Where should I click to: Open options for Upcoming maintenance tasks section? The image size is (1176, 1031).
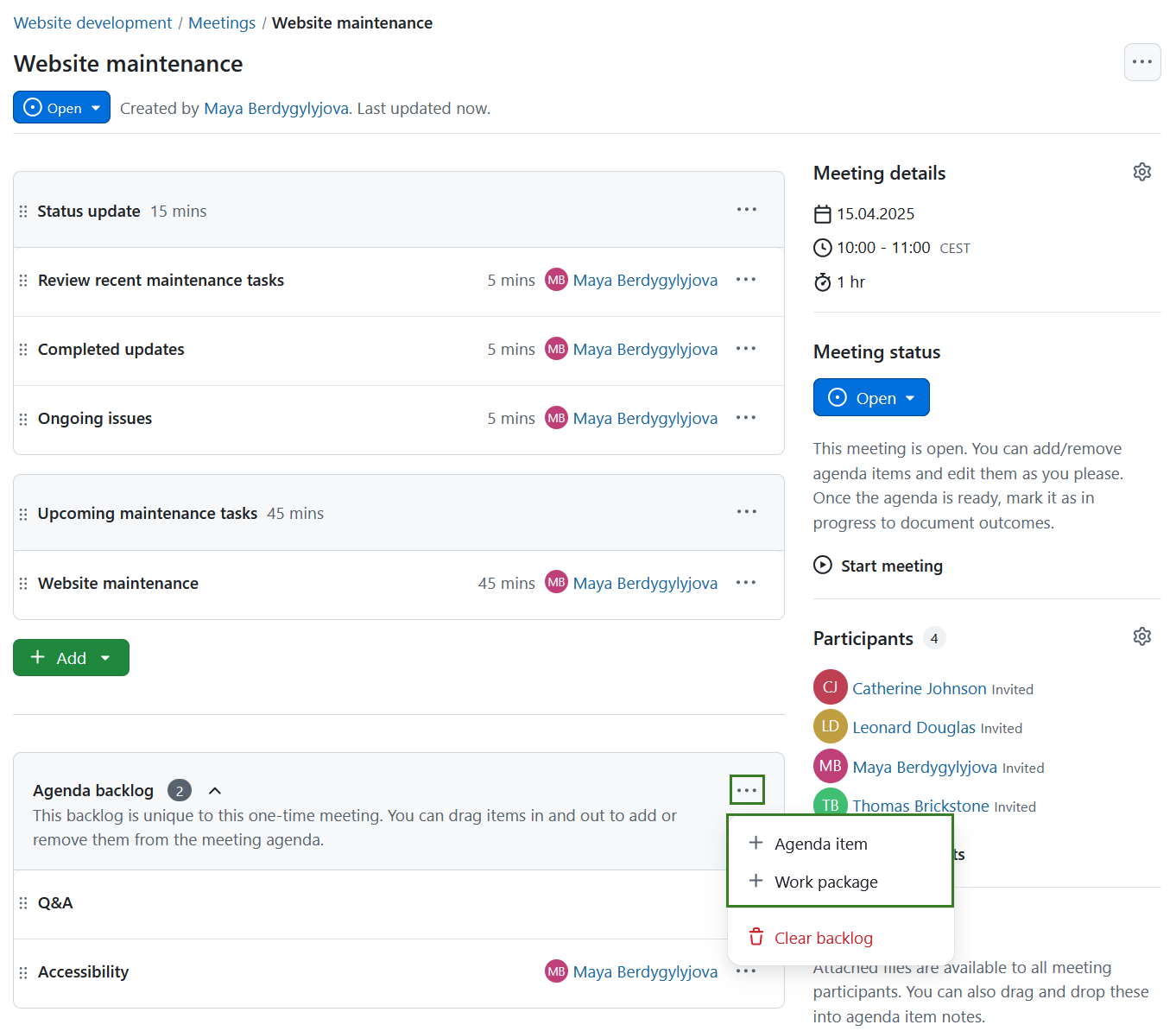(746, 512)
